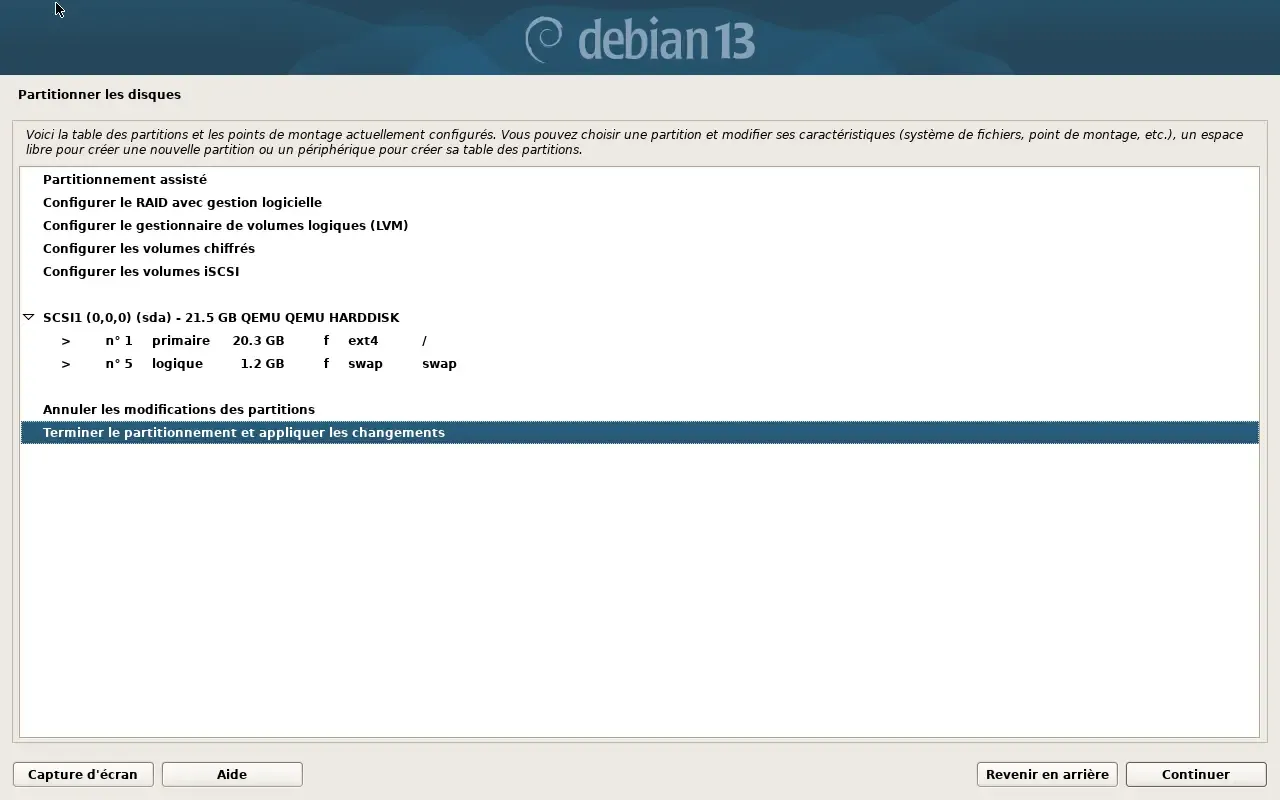1280x800 pixels.
Task: Open the Aide help button
Action: [x=232, y=774]
